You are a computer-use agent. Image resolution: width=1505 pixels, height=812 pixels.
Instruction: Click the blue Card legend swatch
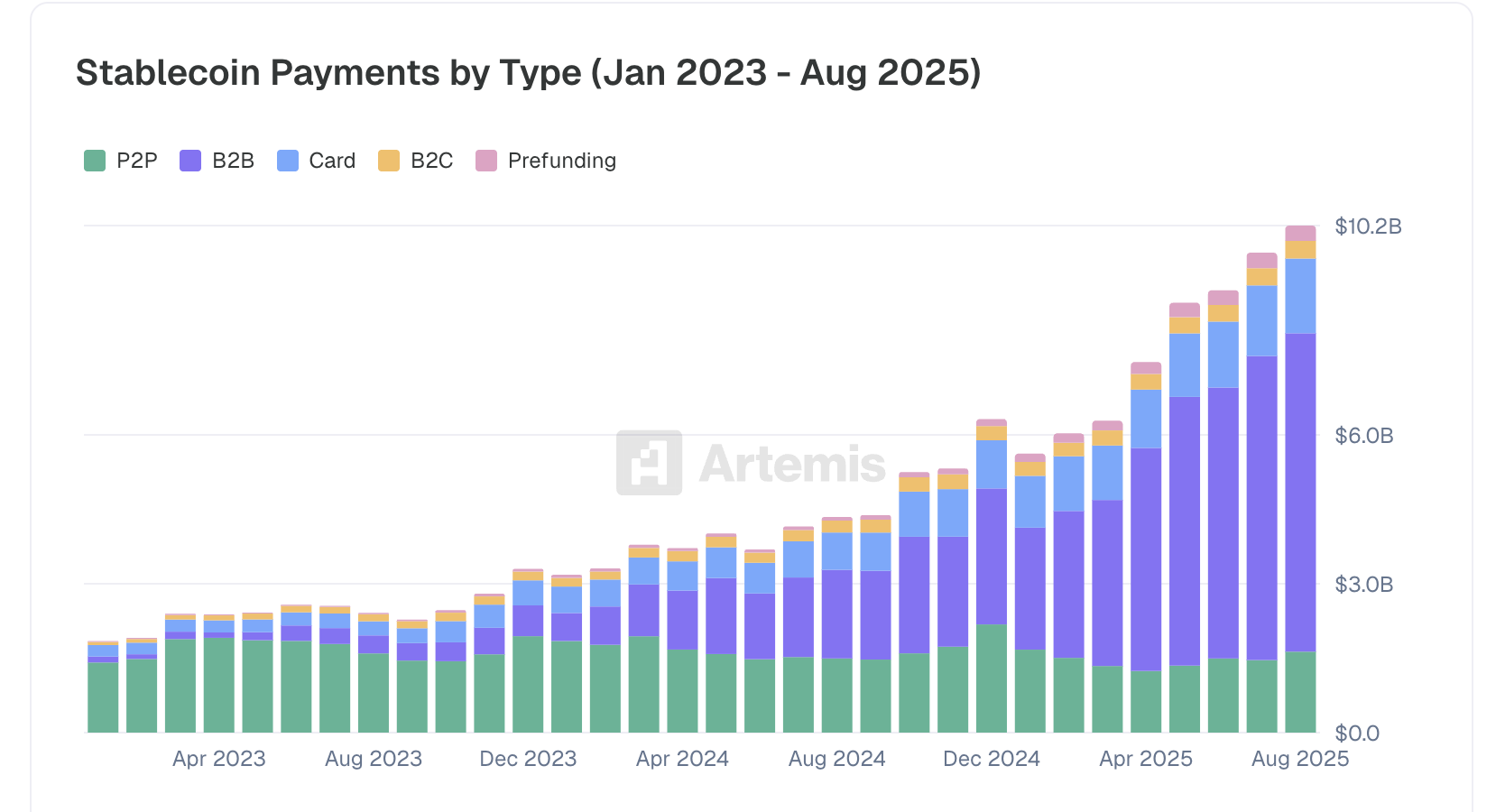[288, 161]
